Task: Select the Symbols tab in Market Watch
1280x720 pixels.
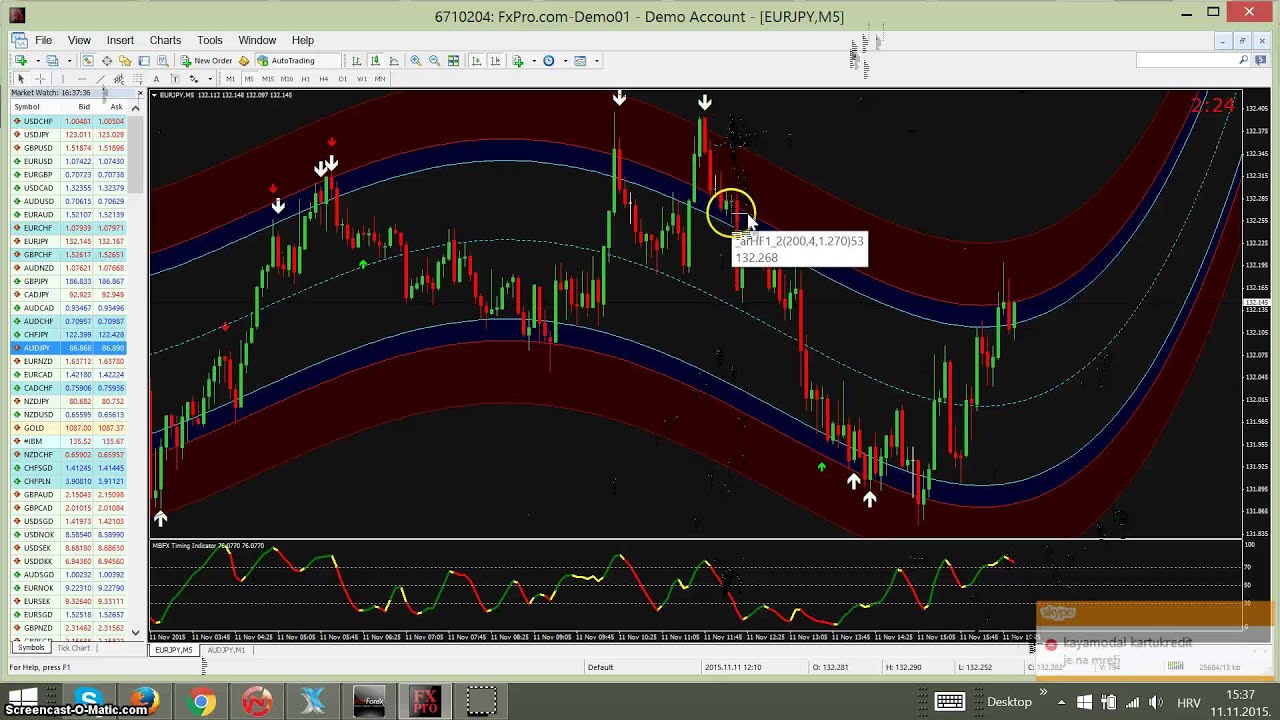Action: point(31,648)
